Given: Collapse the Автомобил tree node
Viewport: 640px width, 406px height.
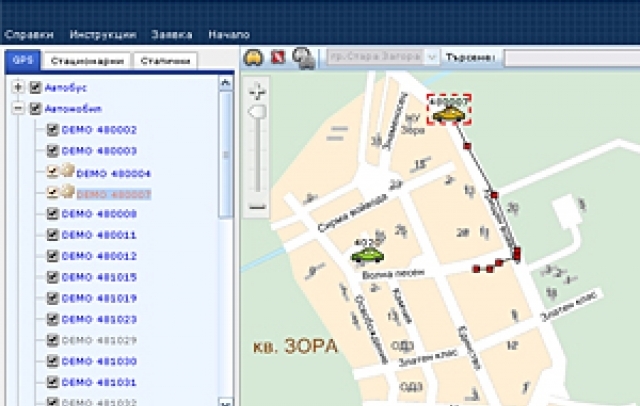Looking at the screenshot, I should pos(18,108).
